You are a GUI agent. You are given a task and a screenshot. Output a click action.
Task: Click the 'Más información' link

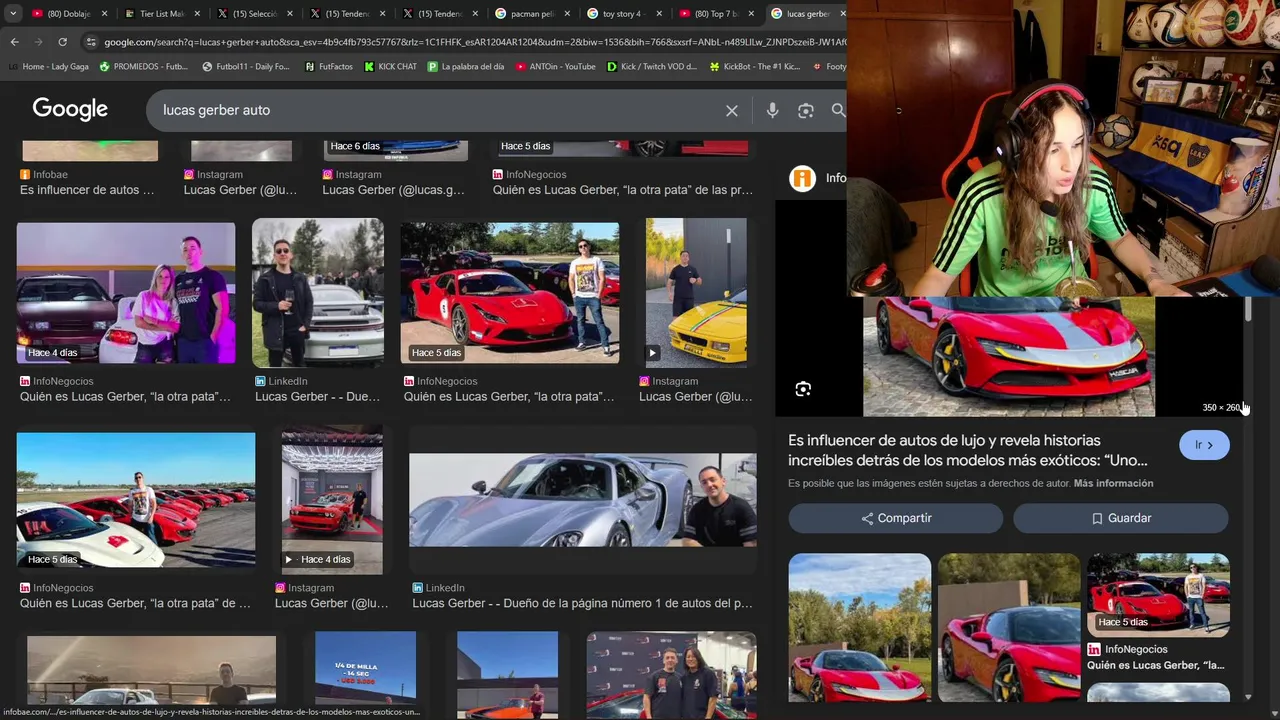point(1113,483)
